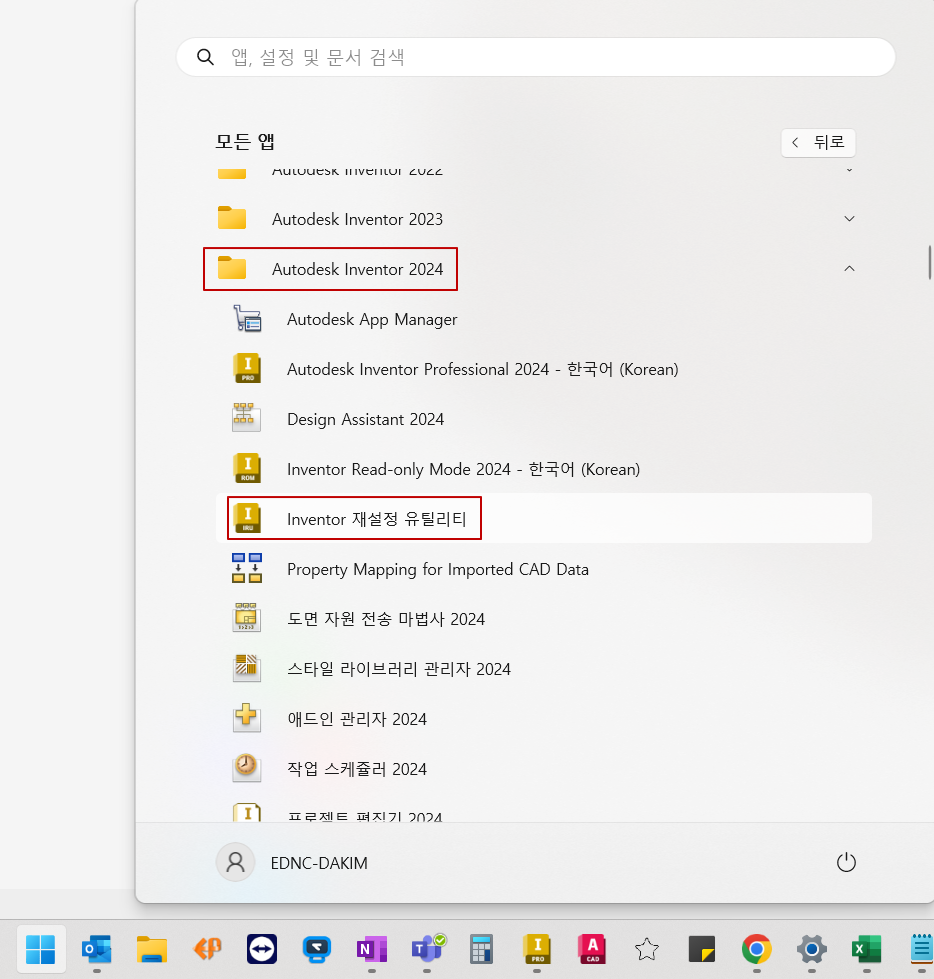The width and height of the screenshot is (934, 979).
Task: Click the Inventor Professional 2024 PRO icon in the list
Action: (x=247, y=368)
